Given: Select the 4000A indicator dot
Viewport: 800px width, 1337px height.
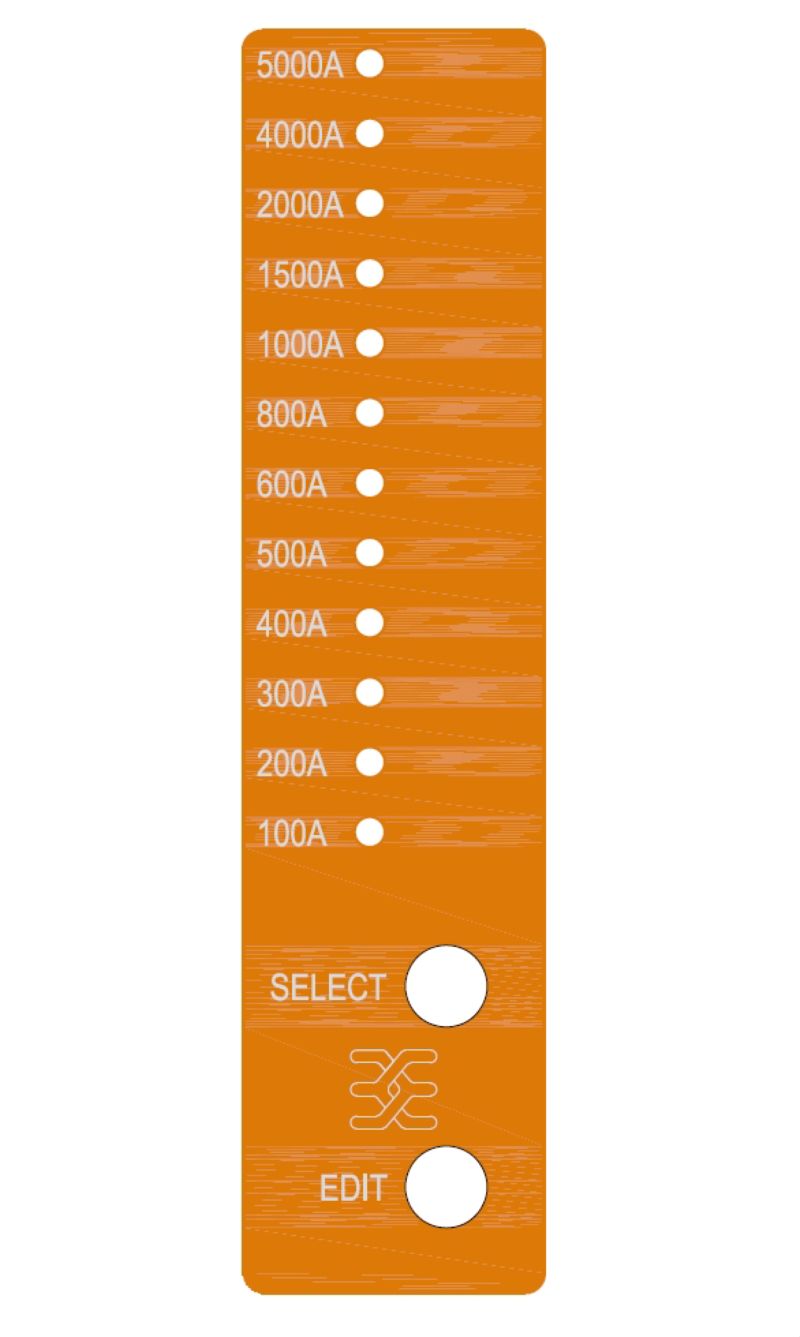Looking at the screenshot, I should [370, 134].
